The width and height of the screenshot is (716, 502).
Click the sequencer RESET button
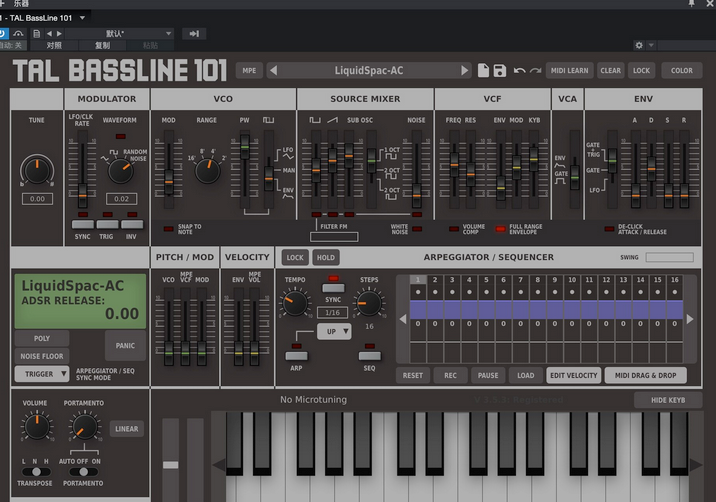[x=413, y=375]
